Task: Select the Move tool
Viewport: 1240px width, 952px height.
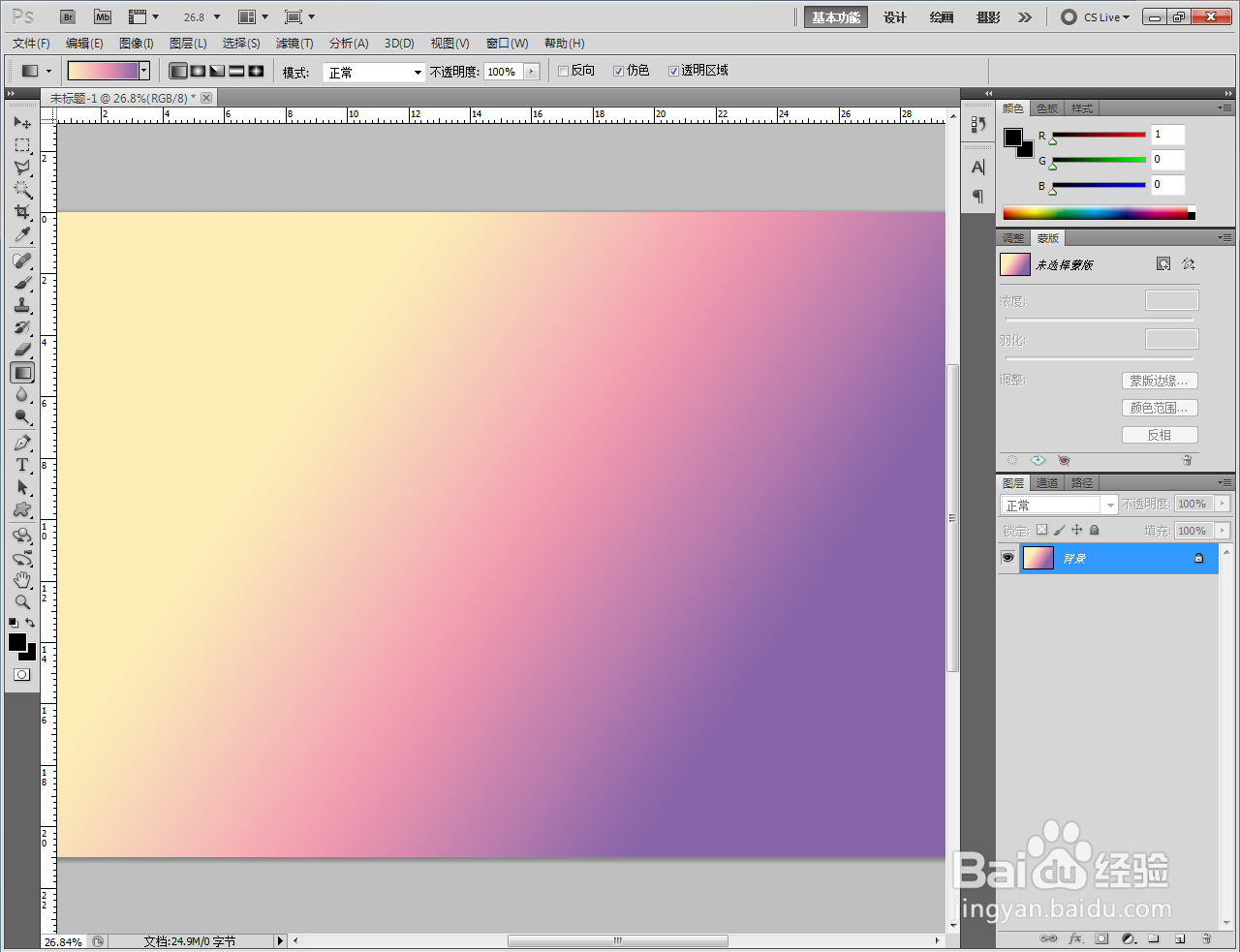Action: pyautogui.click(x=22, y=123)
